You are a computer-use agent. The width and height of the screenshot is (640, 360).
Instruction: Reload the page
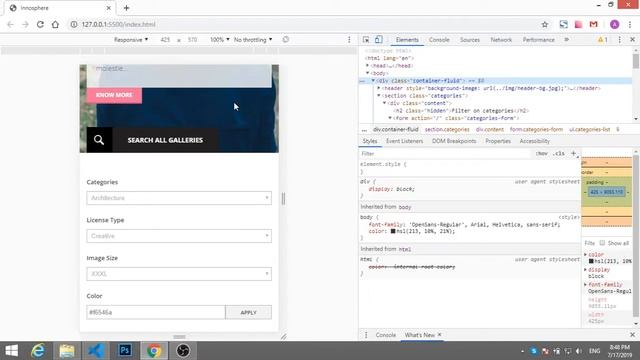[40, 24]
